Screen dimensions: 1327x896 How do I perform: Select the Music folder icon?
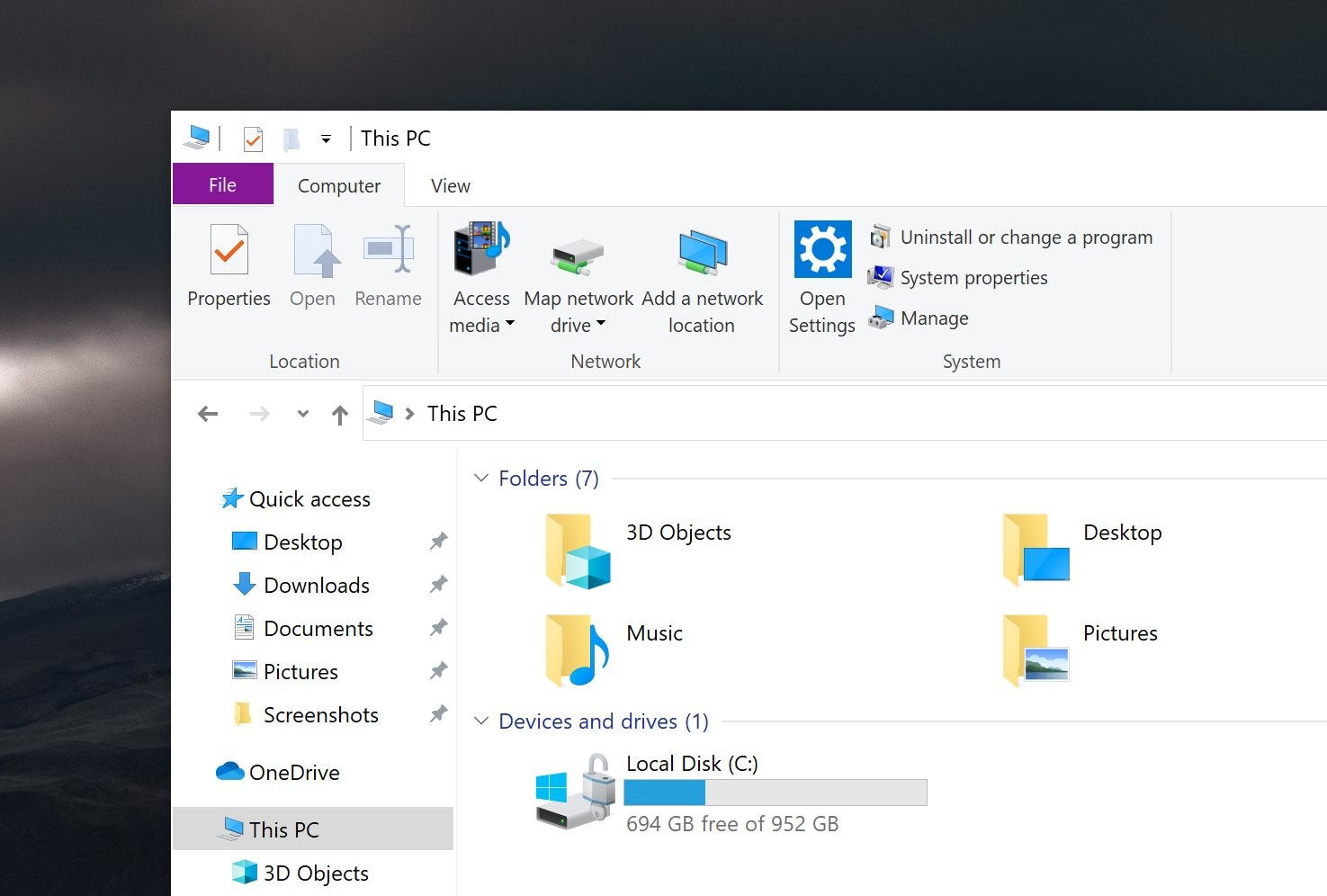tap(578, 650)
